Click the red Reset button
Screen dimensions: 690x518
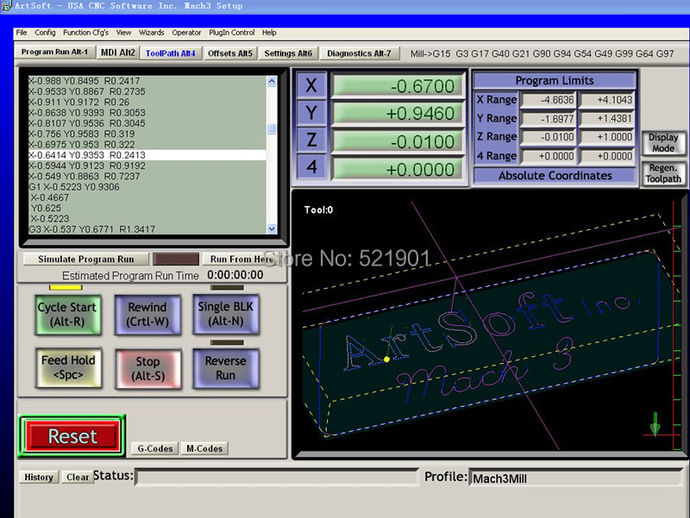72,436
